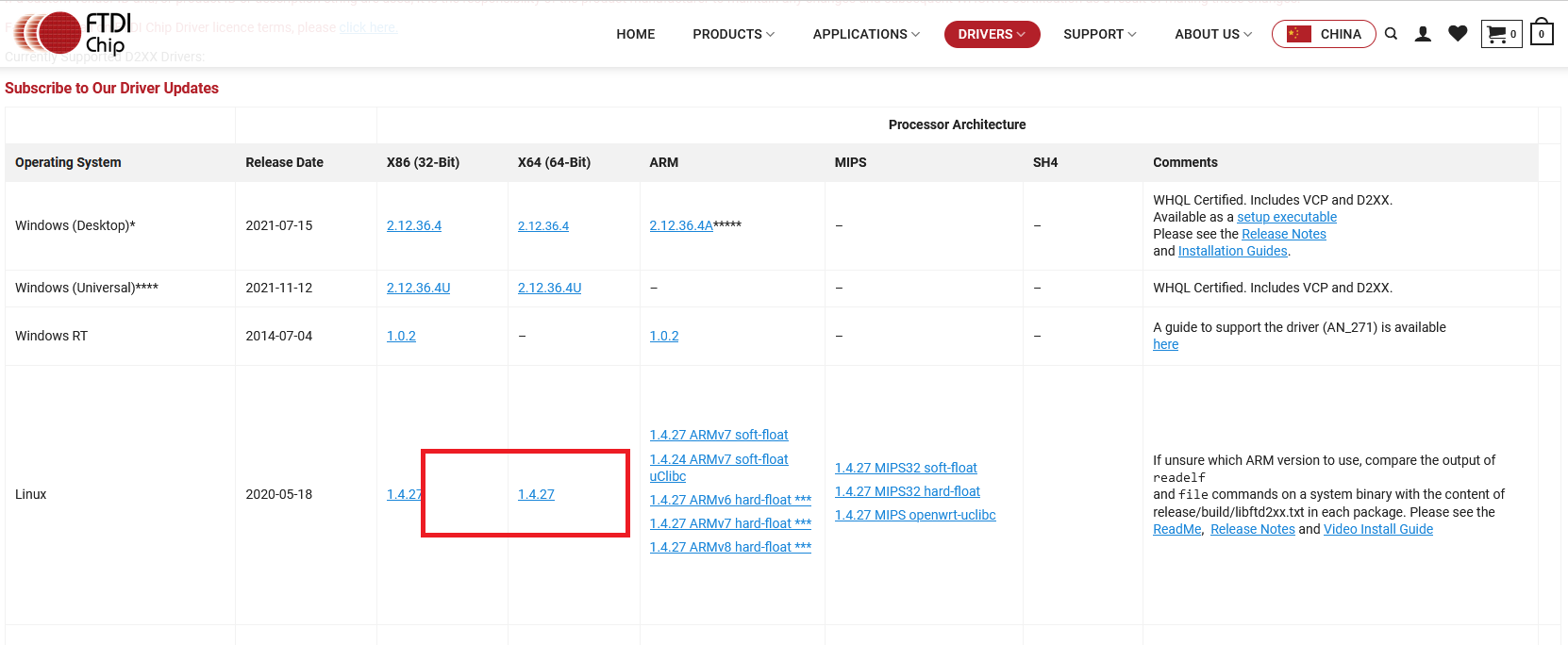This screenshot has width=1568, height=645.
Task: Click the X64 (64-Bit) column header
Action: [554, 162]
